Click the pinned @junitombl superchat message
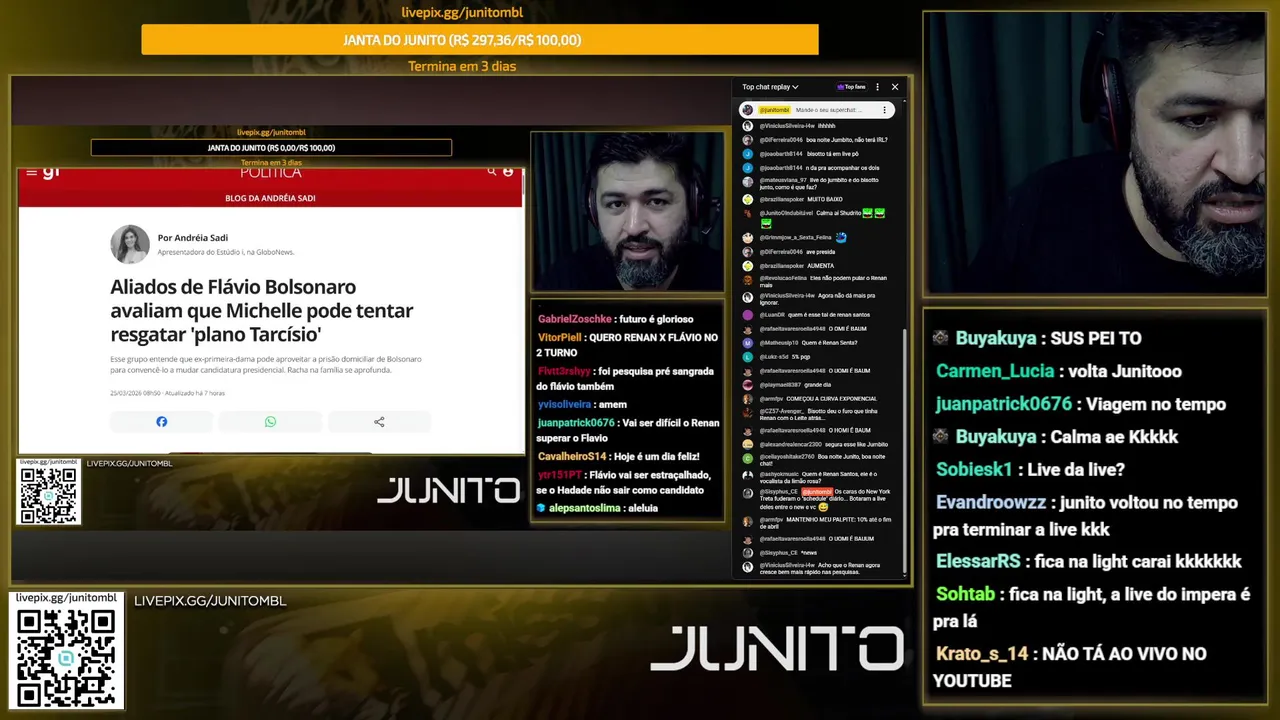 [x=816, y=110]
